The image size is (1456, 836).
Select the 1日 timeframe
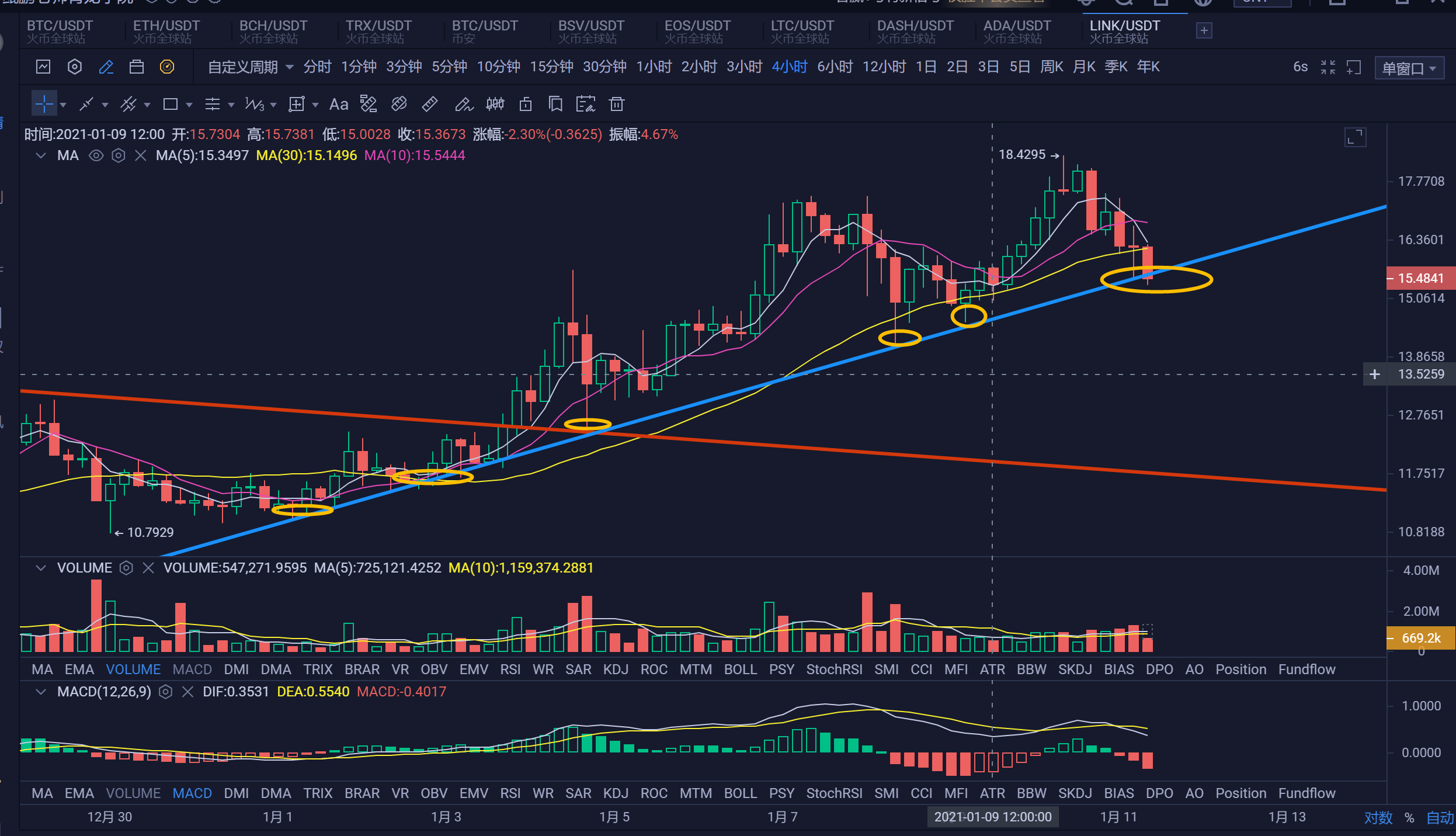(926, 67)
